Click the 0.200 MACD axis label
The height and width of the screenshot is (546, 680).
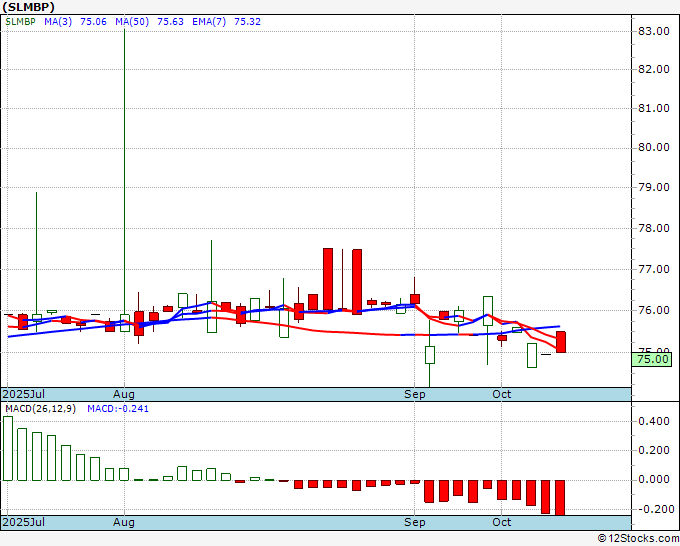[654, 451]
